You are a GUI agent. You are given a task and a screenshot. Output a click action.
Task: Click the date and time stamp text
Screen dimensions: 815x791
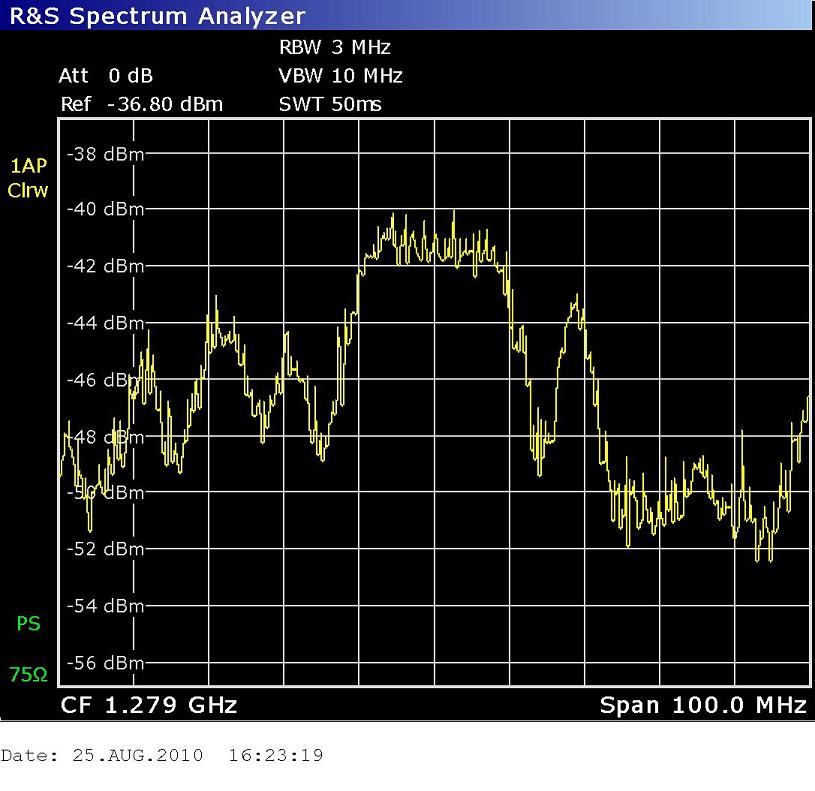[162, 755]
